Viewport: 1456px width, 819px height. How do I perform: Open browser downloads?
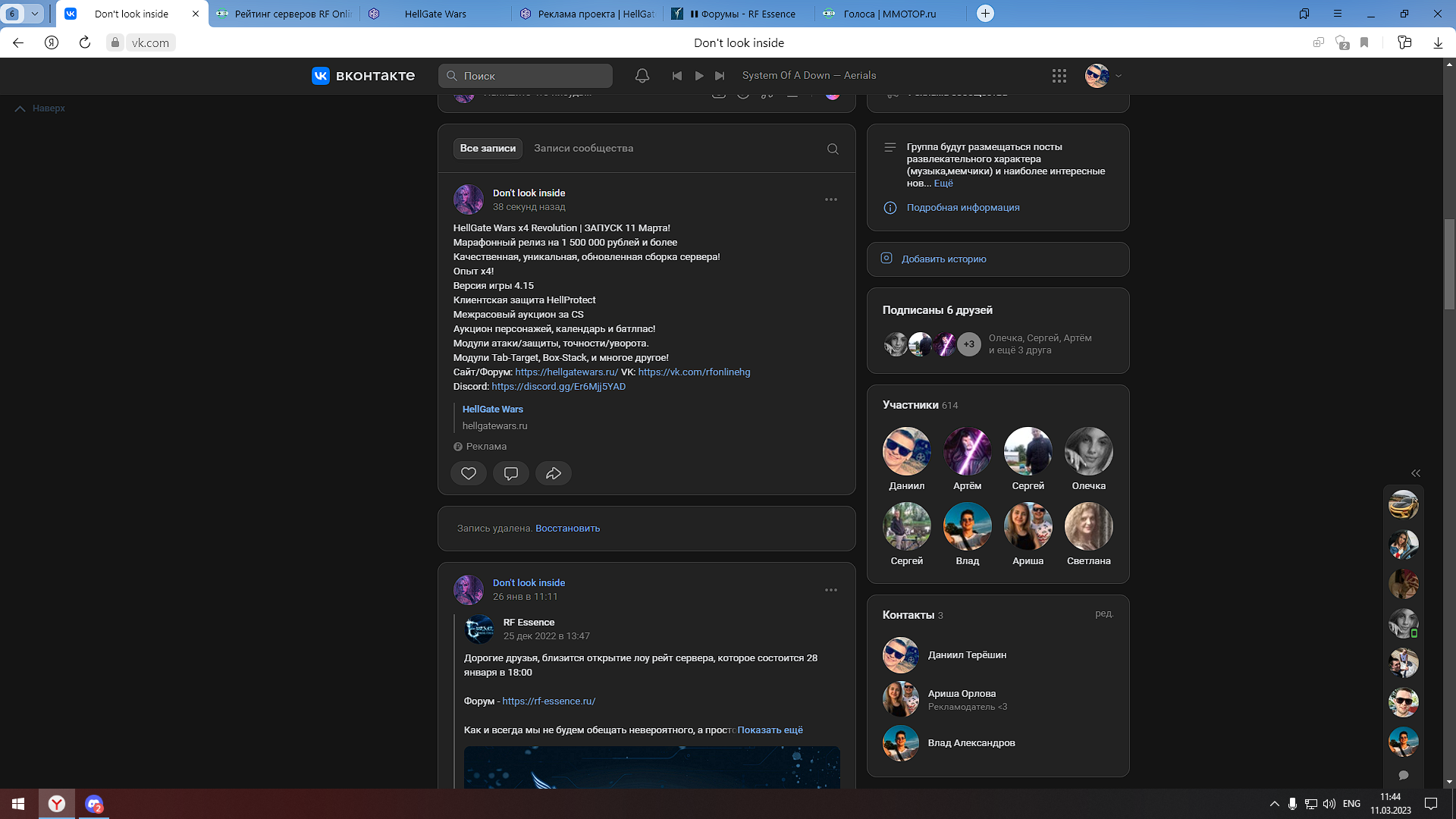[x=1438, y=43]
